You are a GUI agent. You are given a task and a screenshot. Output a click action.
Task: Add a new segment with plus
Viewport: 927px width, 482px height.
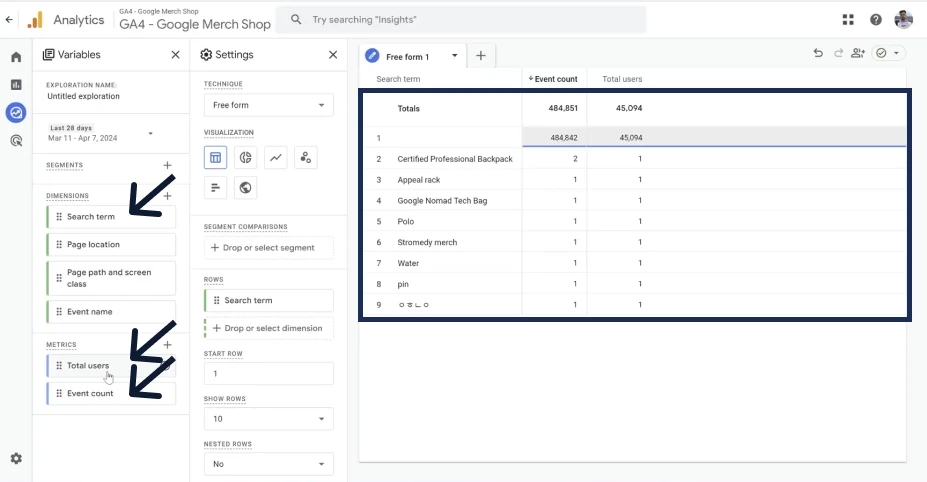(x=167, y=165)
